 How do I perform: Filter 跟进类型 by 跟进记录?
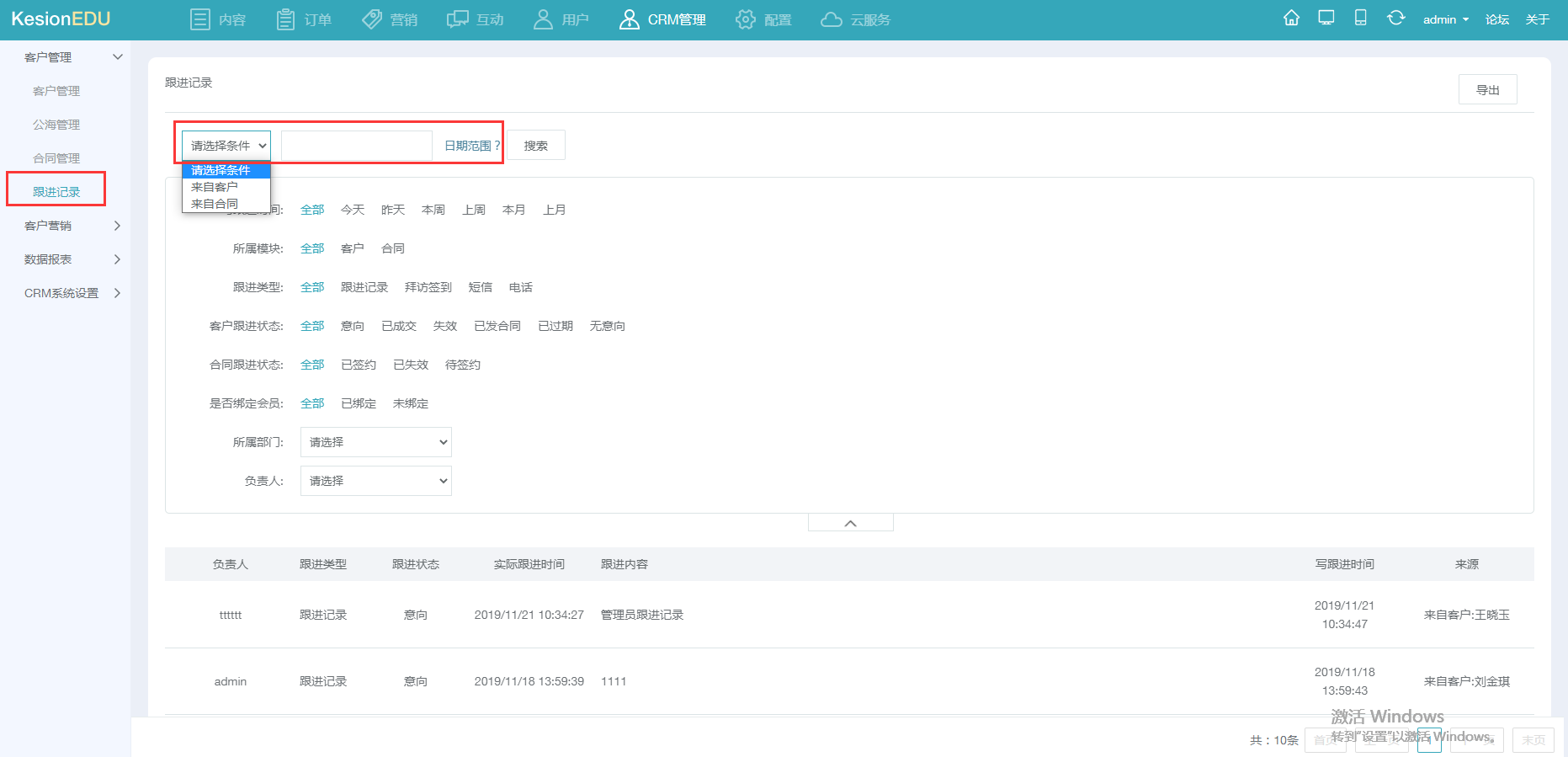[x=364, y=287]
